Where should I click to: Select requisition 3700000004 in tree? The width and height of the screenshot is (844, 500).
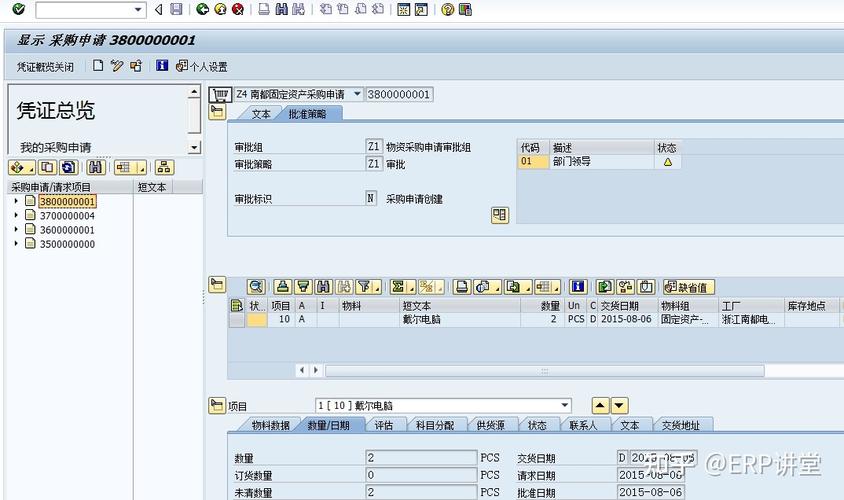[67, 216]
